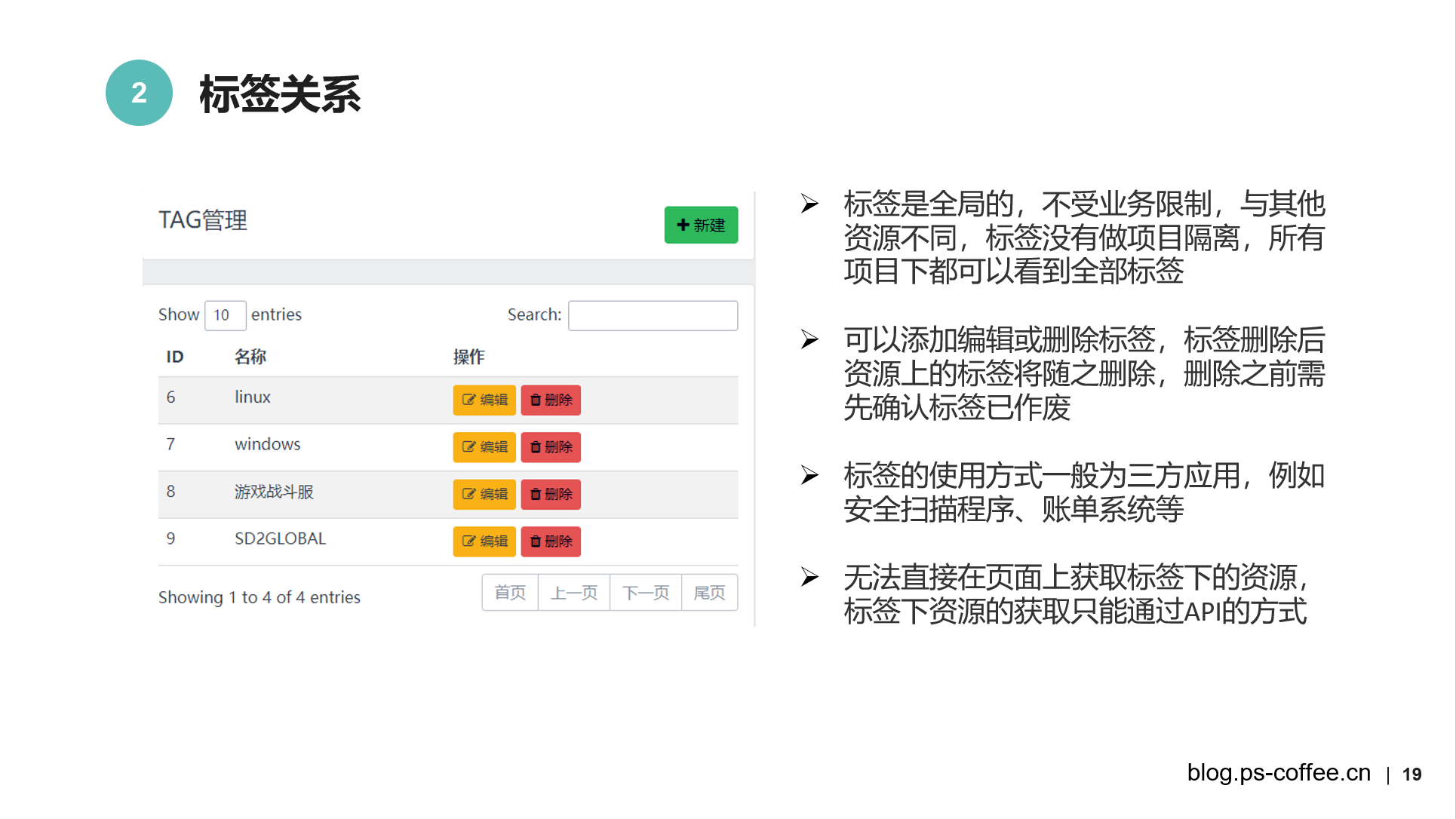Go to 下一页 next page
This screenshot has width=1456, height=819.
(645, 593)
